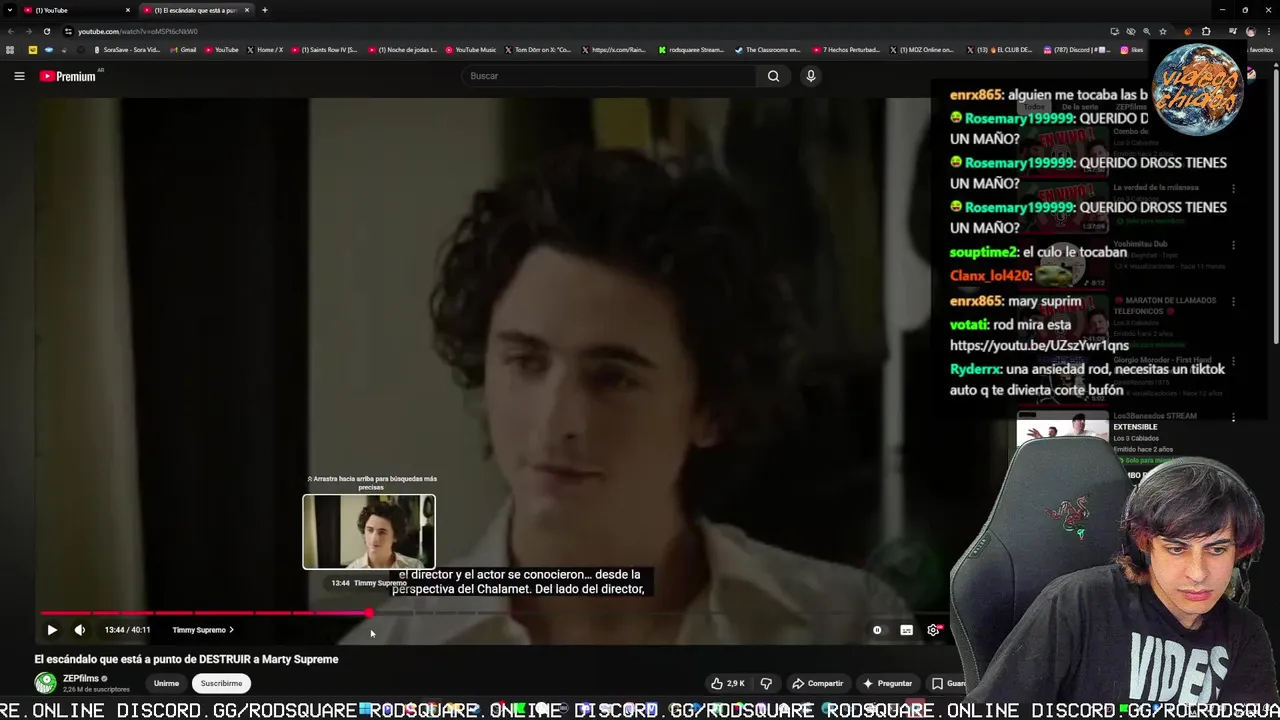Click the search magnifier button
The height and width of the screenshot is (720, 1280).
[773, 76]
